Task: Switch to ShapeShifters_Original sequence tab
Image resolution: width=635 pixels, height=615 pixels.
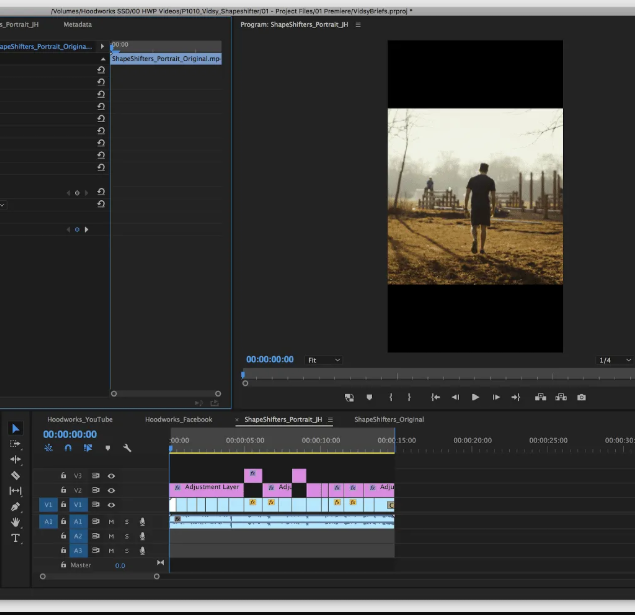Action: coord(389,419)
